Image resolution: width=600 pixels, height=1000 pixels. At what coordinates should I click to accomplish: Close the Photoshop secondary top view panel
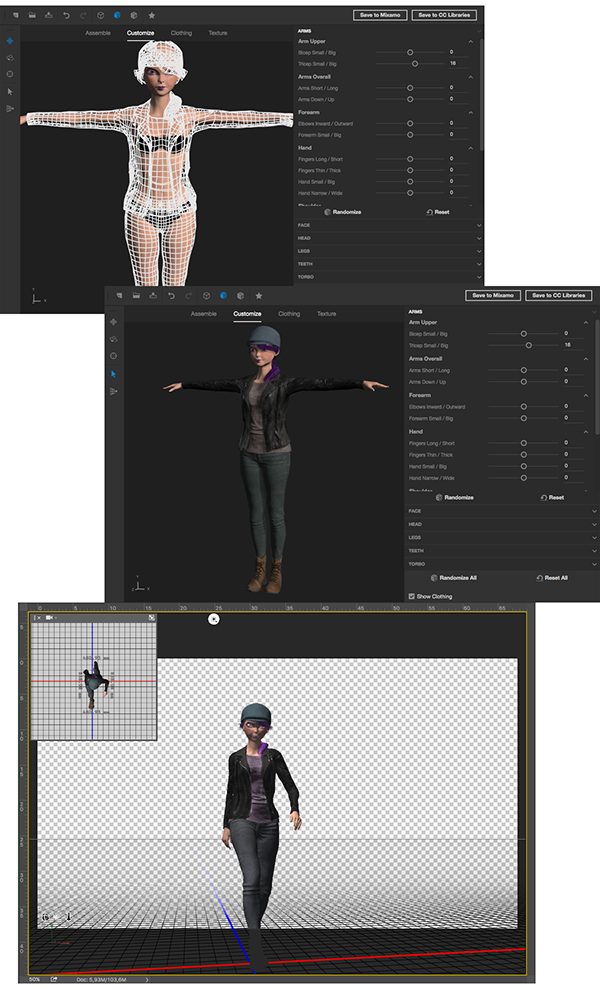point(39,618)
